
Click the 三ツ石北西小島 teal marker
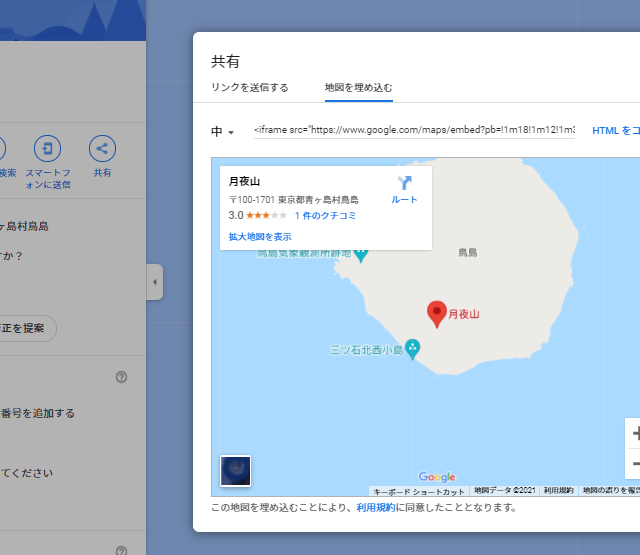pyautogui.click(x=412, y=349)
